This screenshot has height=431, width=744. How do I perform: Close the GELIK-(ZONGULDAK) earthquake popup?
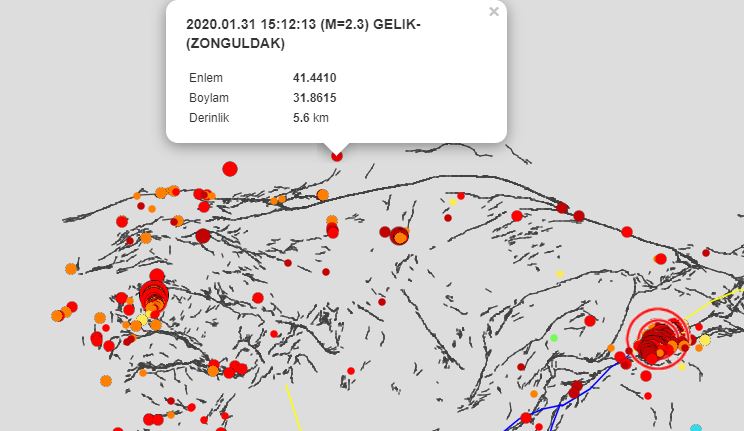pos(493,12)
